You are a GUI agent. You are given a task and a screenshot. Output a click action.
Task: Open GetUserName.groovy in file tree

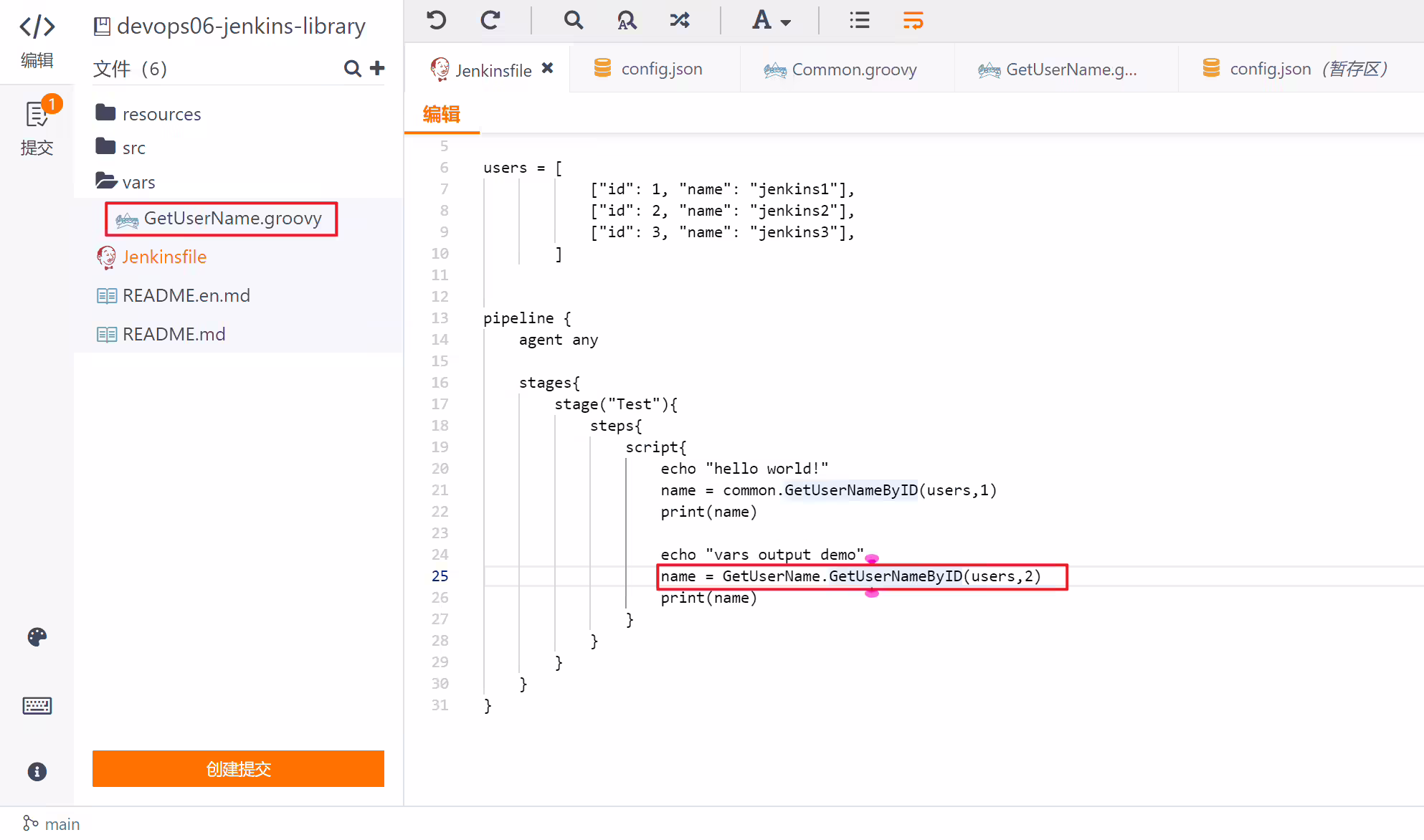point(221,219)
